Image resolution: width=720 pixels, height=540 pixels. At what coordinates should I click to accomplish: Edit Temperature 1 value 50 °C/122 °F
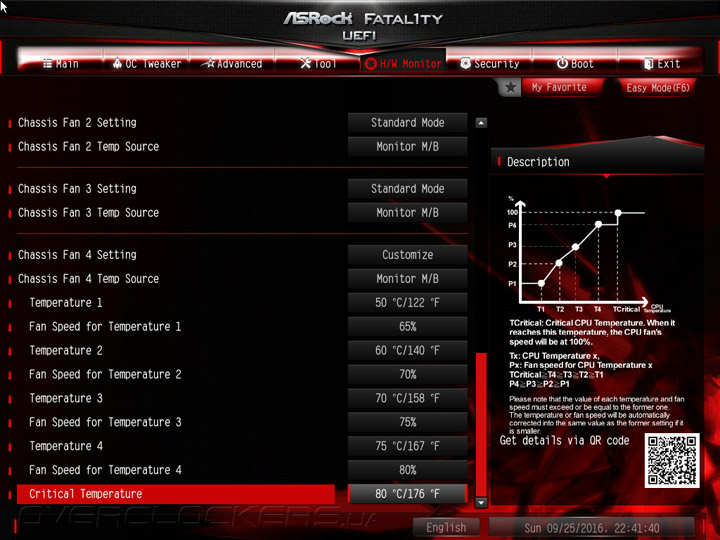pos(407,303)
